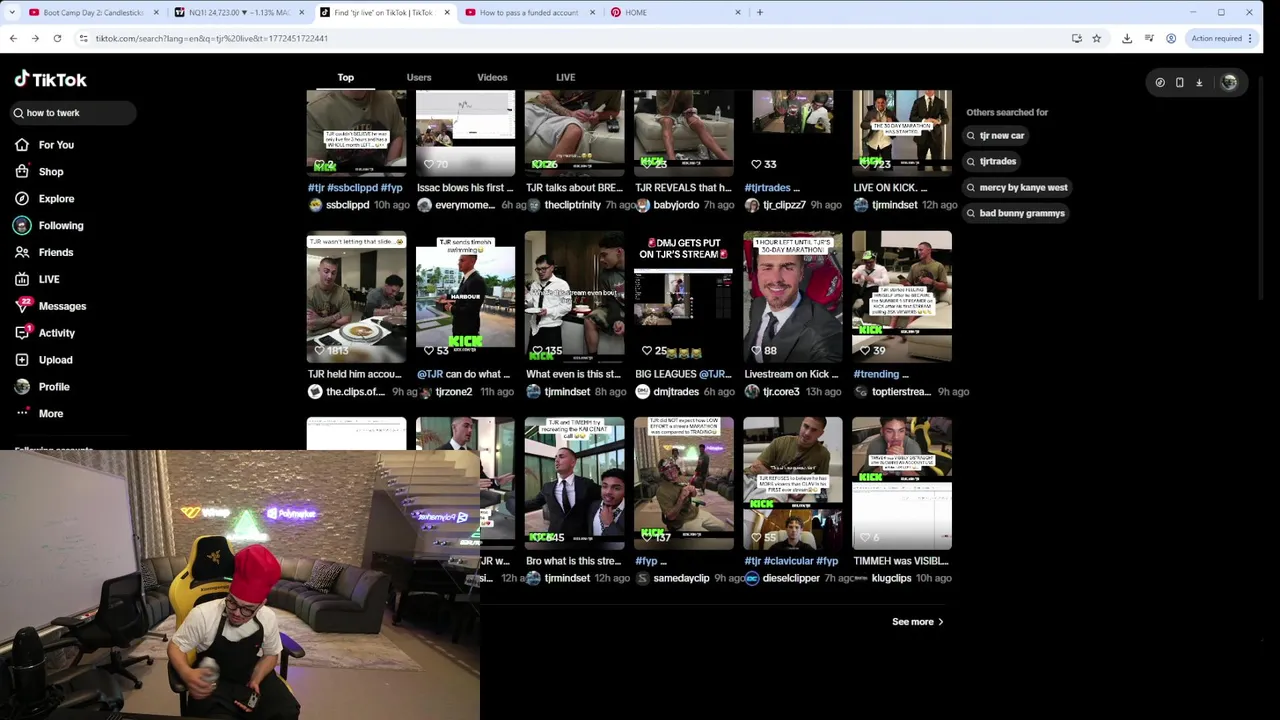1280x720 pixels.
Task: Click the TikTok coins icon
Action: [1160, 83]
